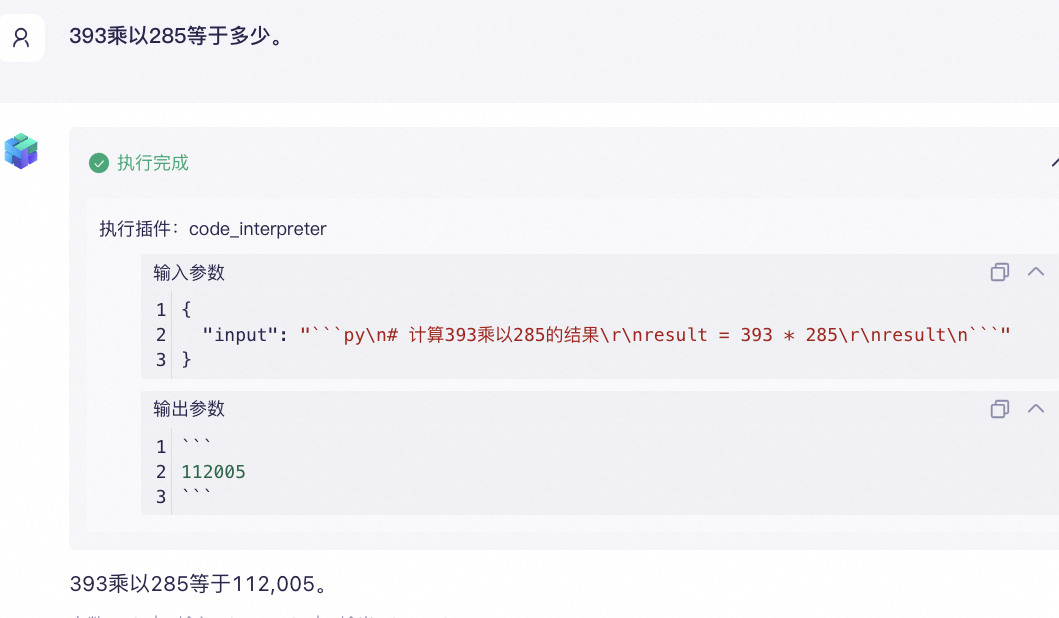The height and width of the screenshot is (618, 1059).
Task: Click the output value 112005
Action: pos(214,472)
